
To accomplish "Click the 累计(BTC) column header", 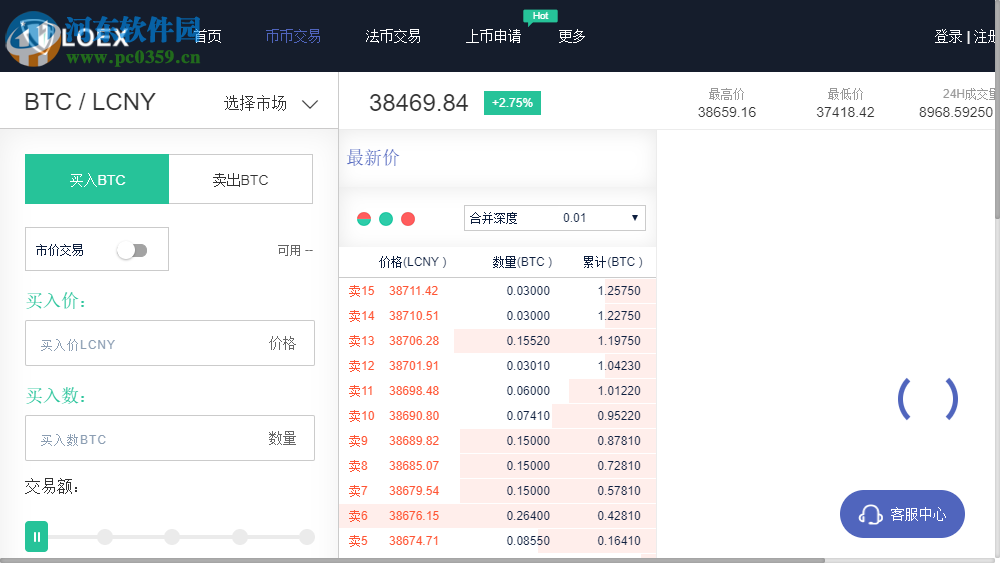I will (x=612, y=262).
